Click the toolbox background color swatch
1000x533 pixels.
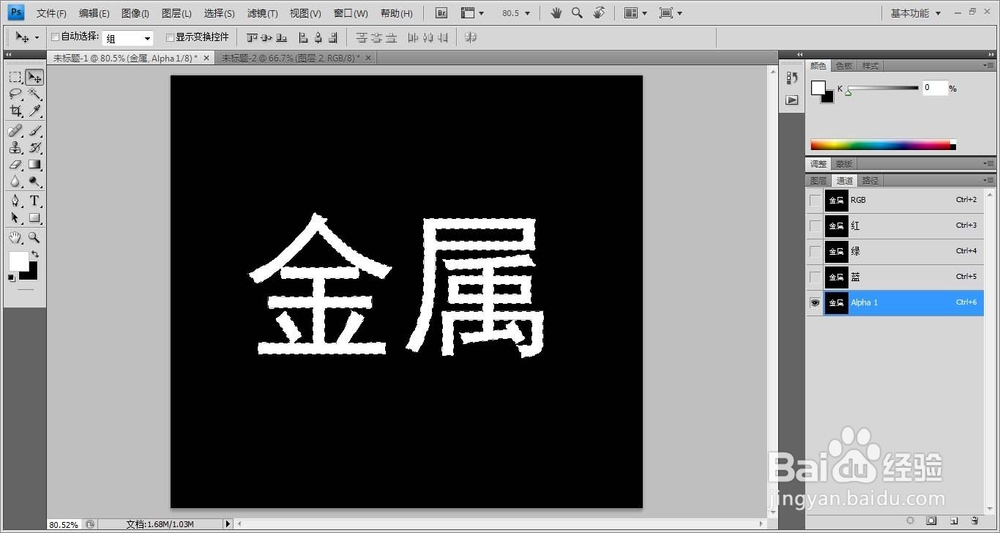(32, 274)
